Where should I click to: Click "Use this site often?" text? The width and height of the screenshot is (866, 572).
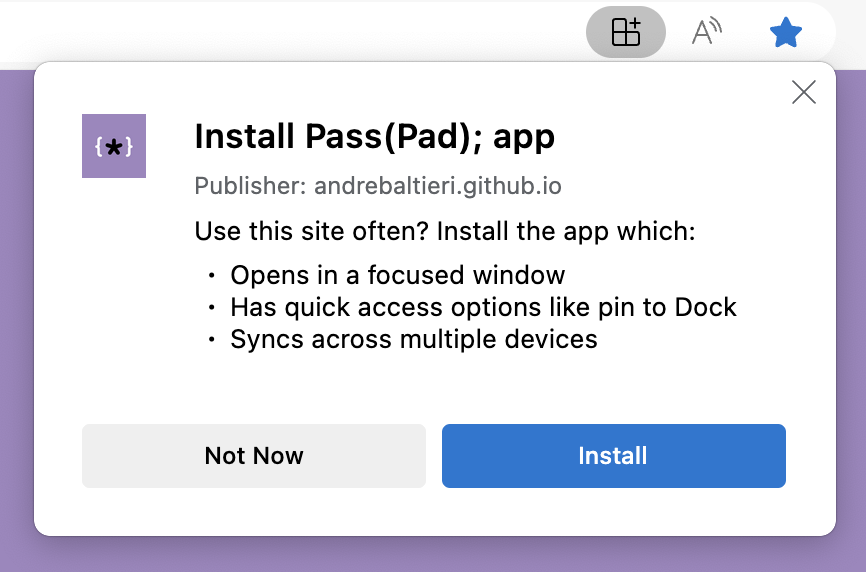pos(311,231)
